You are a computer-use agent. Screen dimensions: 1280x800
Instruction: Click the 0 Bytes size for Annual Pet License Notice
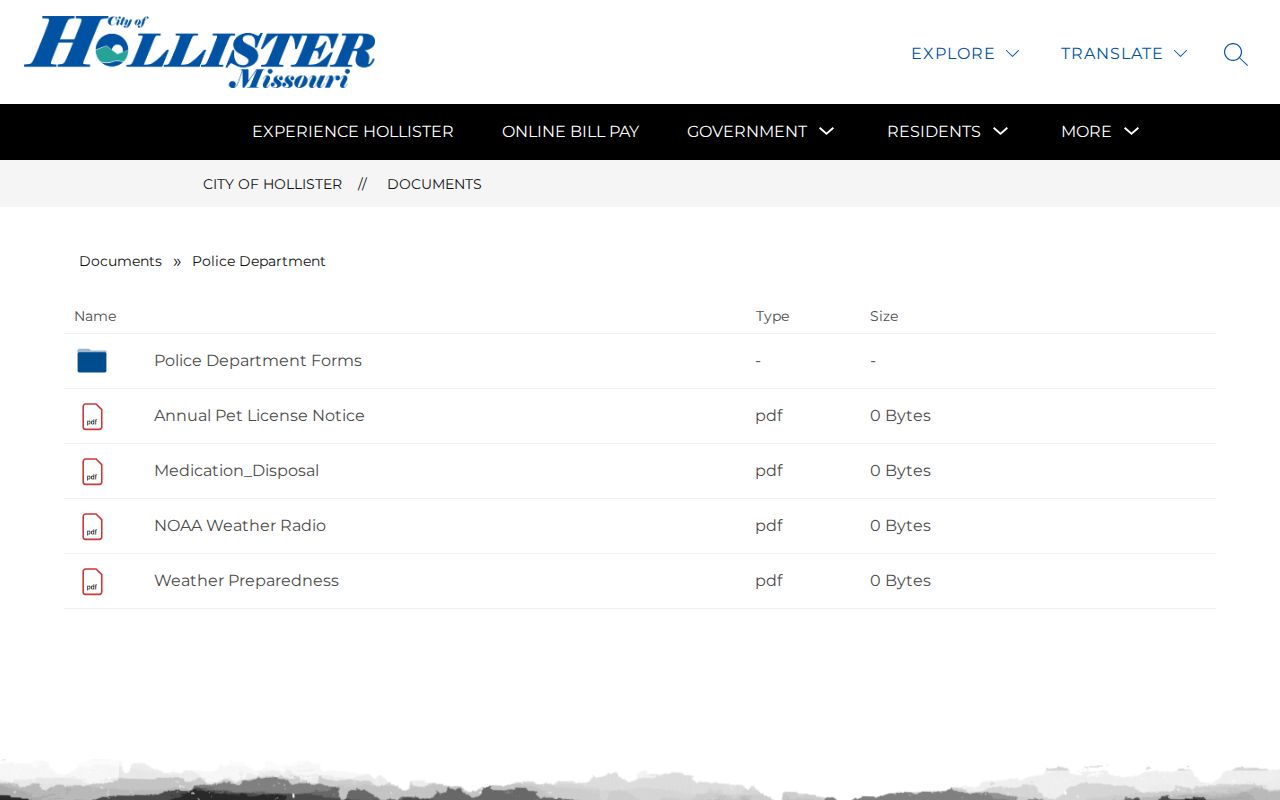point(900,416)
